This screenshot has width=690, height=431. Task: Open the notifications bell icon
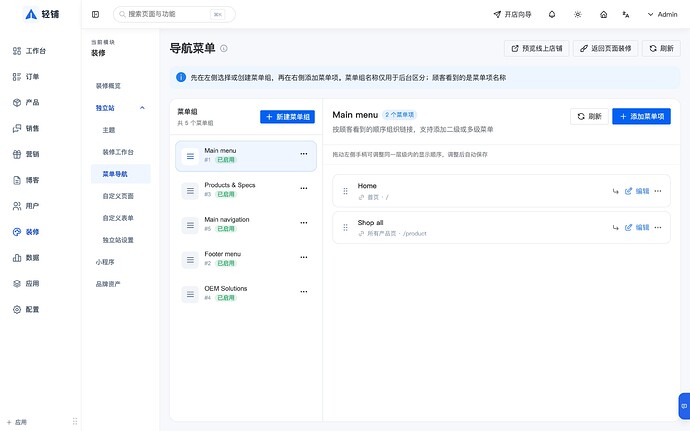552,15
